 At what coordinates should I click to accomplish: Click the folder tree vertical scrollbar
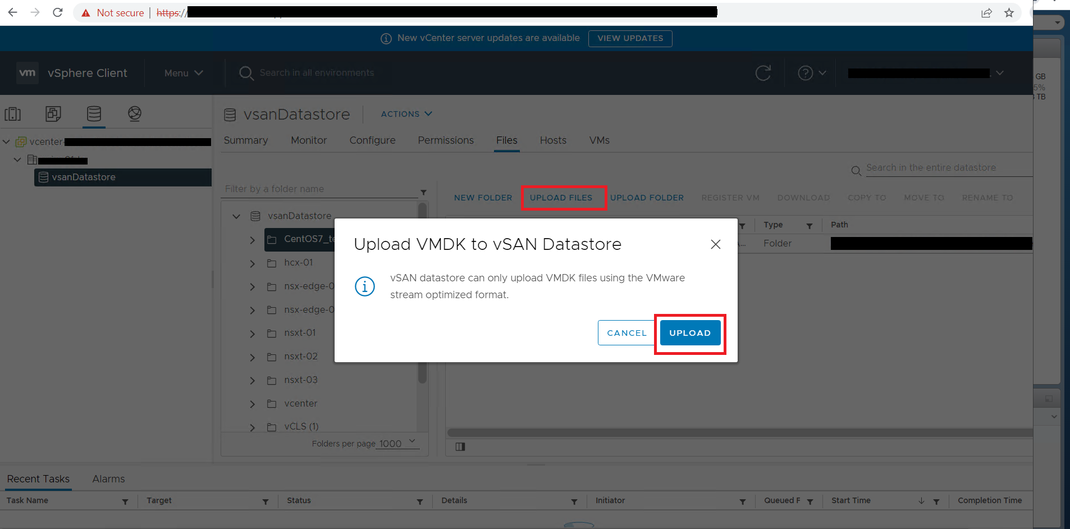coord(423,294)
